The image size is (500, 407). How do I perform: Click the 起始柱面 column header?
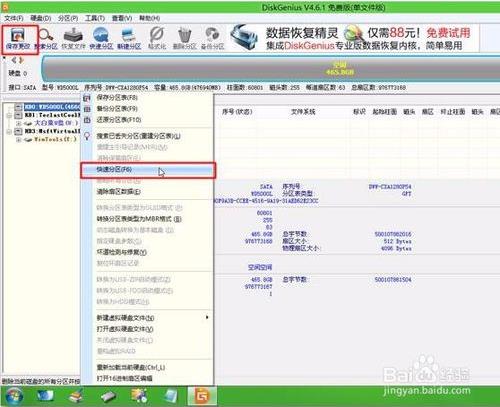[x=384, y=112]
